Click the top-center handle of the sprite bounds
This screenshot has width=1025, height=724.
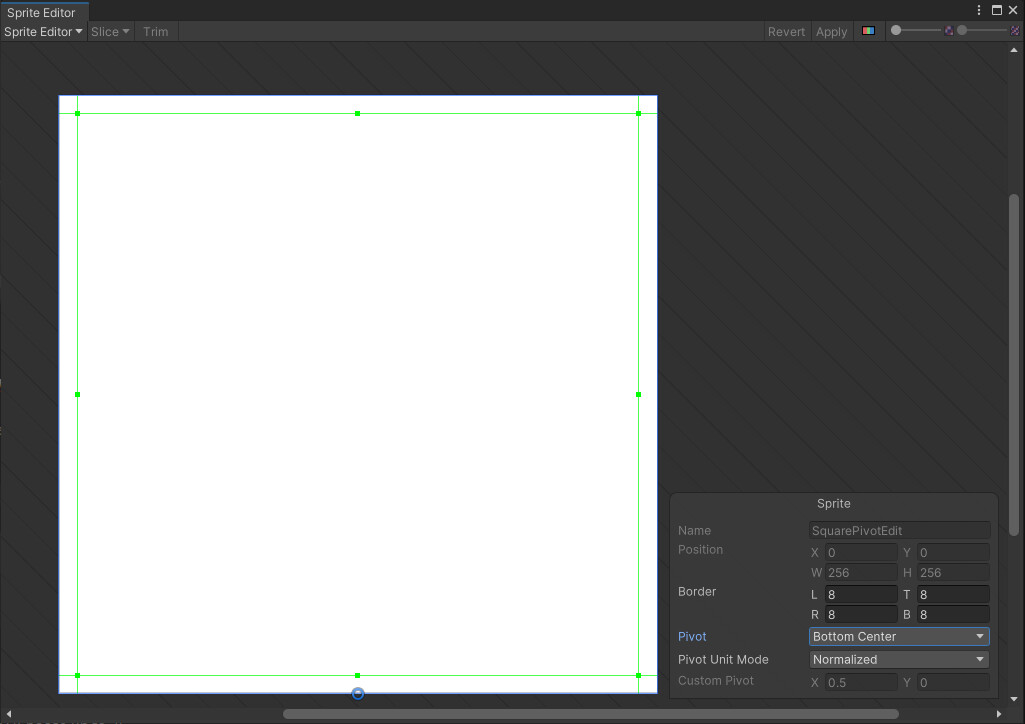pyautogui.click(x=357, y=113)
